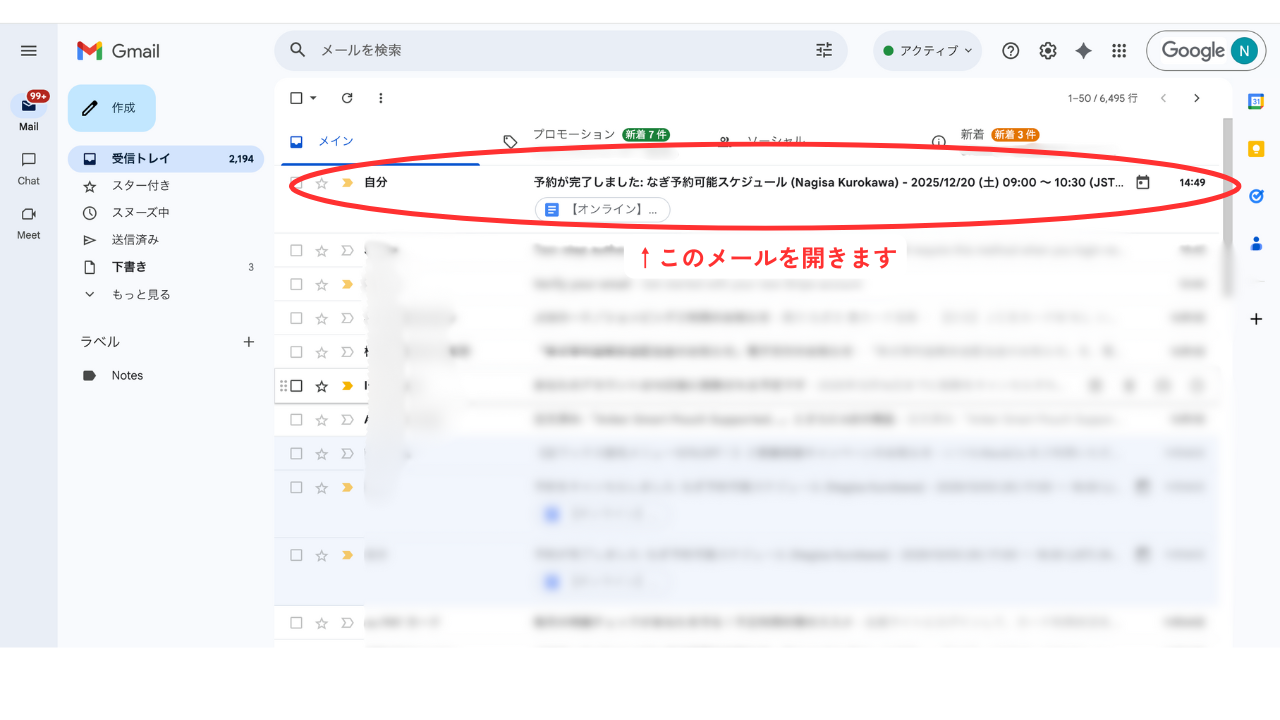Open the 送信済み folder
The image size is (1280, 720).
point(135,240)
